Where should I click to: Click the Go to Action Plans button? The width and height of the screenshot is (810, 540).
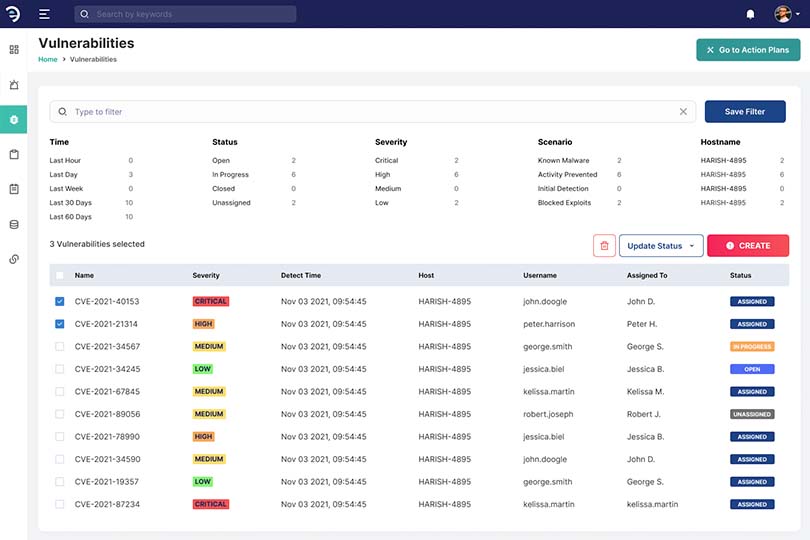[x=748, y=50]
